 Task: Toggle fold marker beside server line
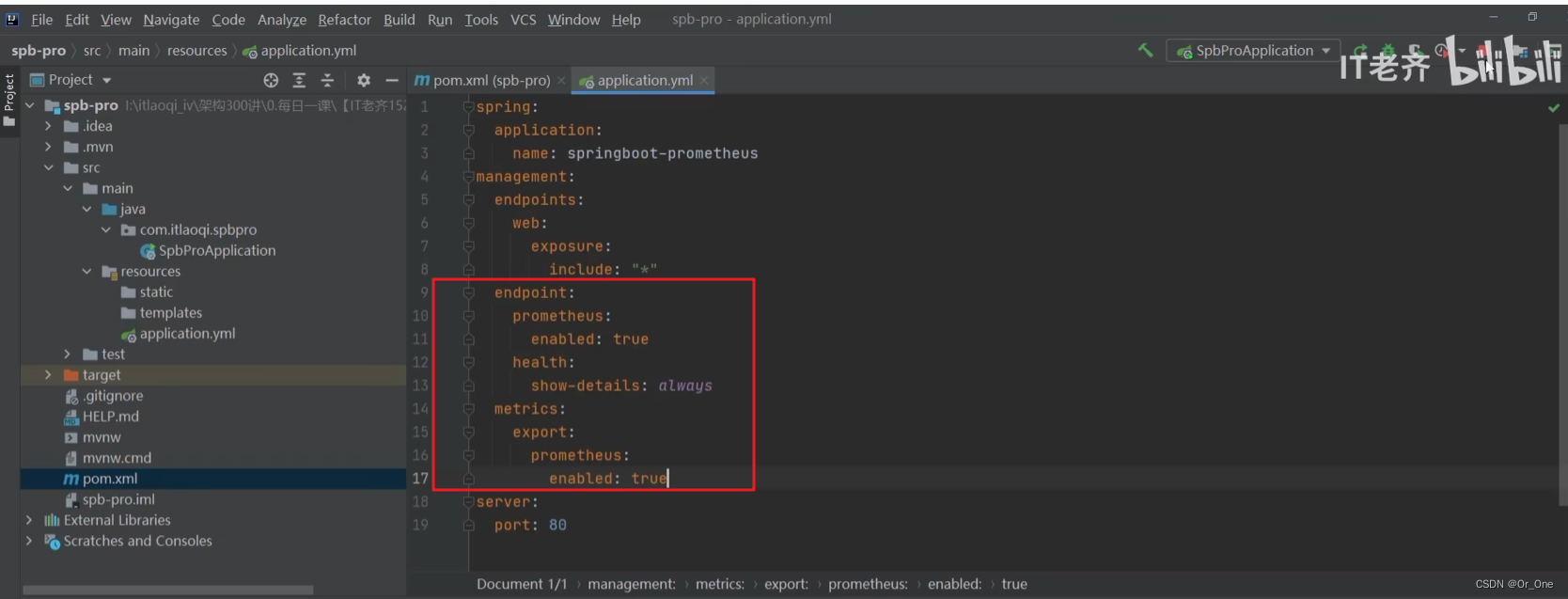pos(468,501)
